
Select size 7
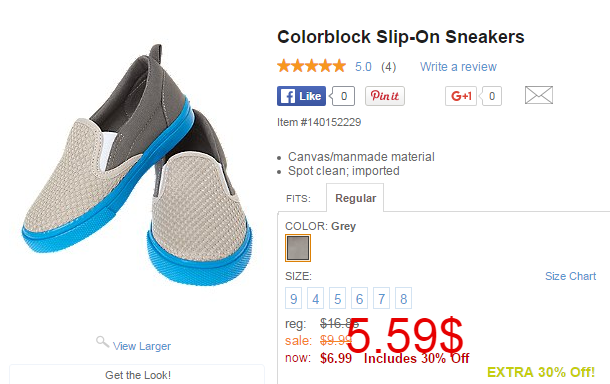381,298
